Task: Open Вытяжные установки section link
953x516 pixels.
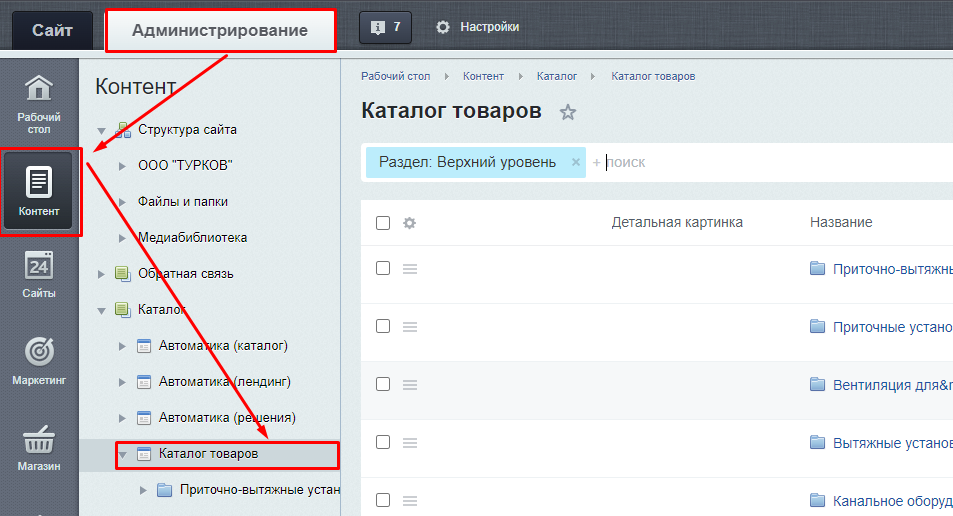Action: point(893,443)
